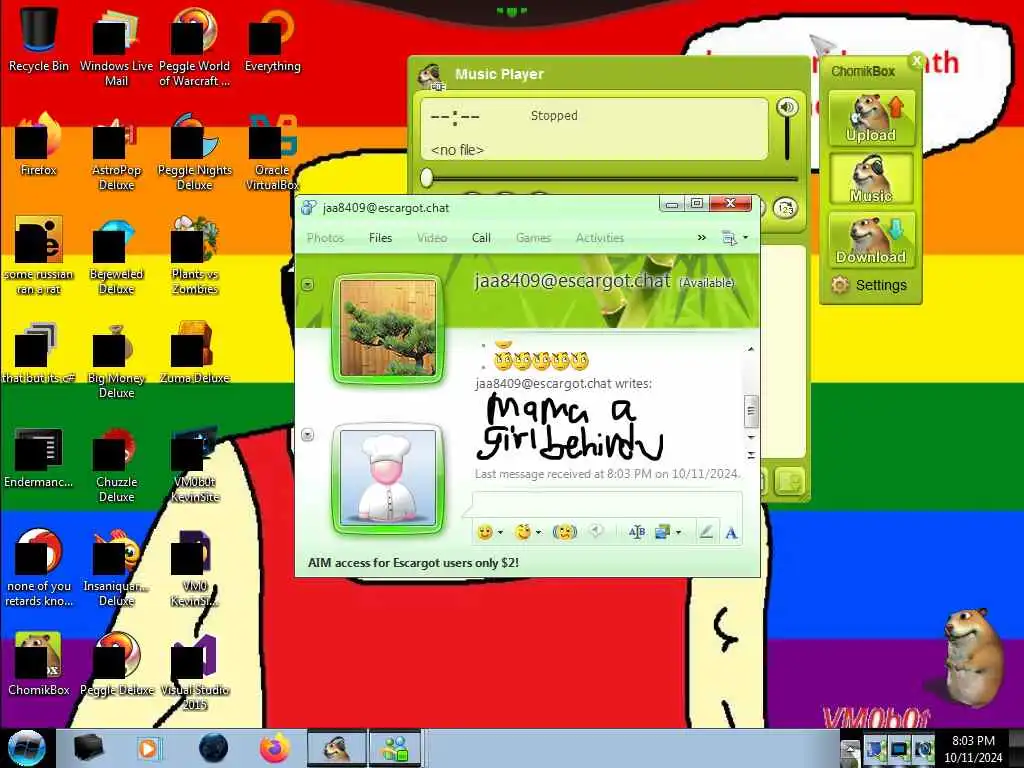The width and height of the screenshot is (1024, 768).
Task: Open the Firefox taskbar icon
Action: 275,748
